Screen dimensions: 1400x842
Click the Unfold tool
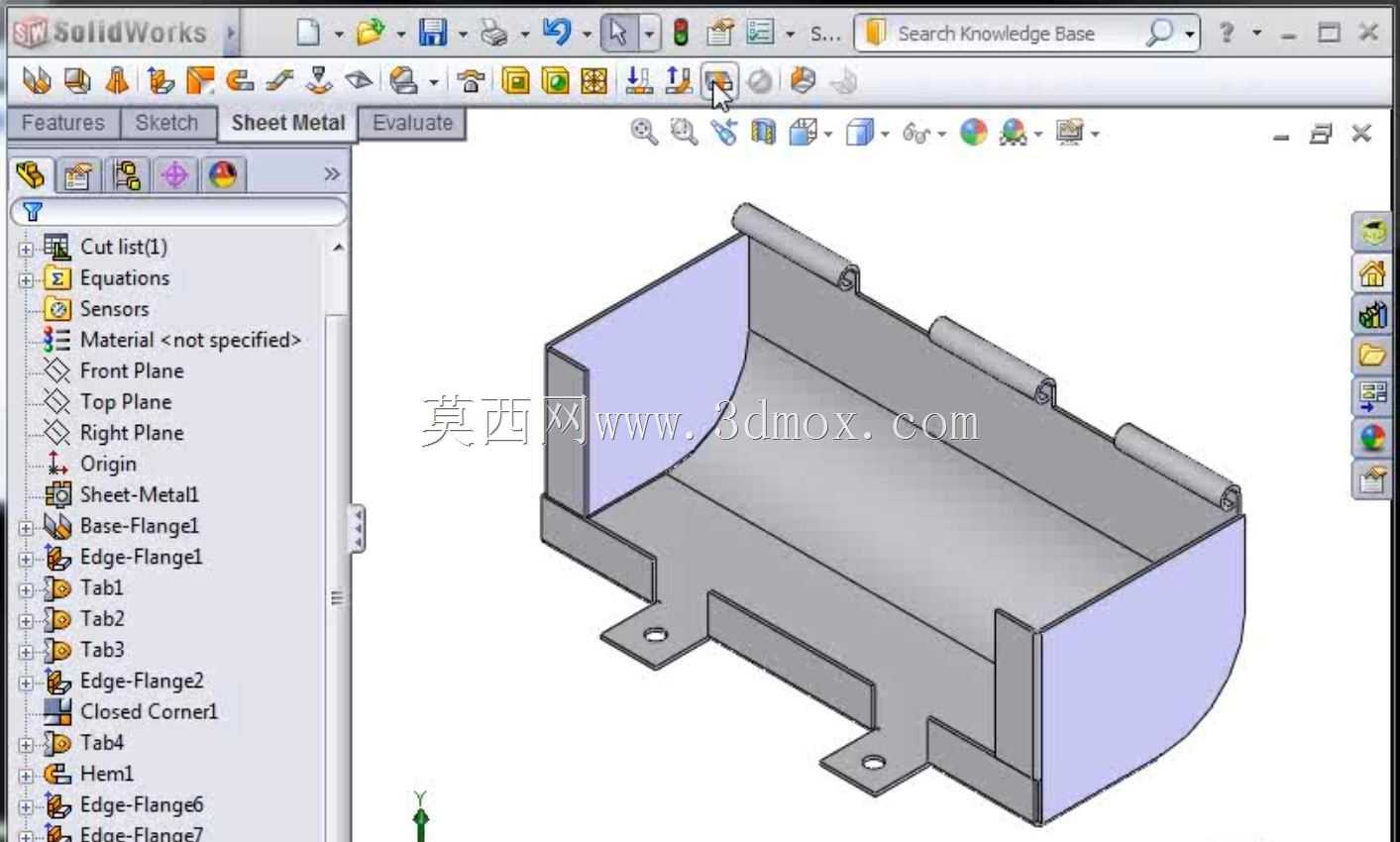tap(639, 81)
